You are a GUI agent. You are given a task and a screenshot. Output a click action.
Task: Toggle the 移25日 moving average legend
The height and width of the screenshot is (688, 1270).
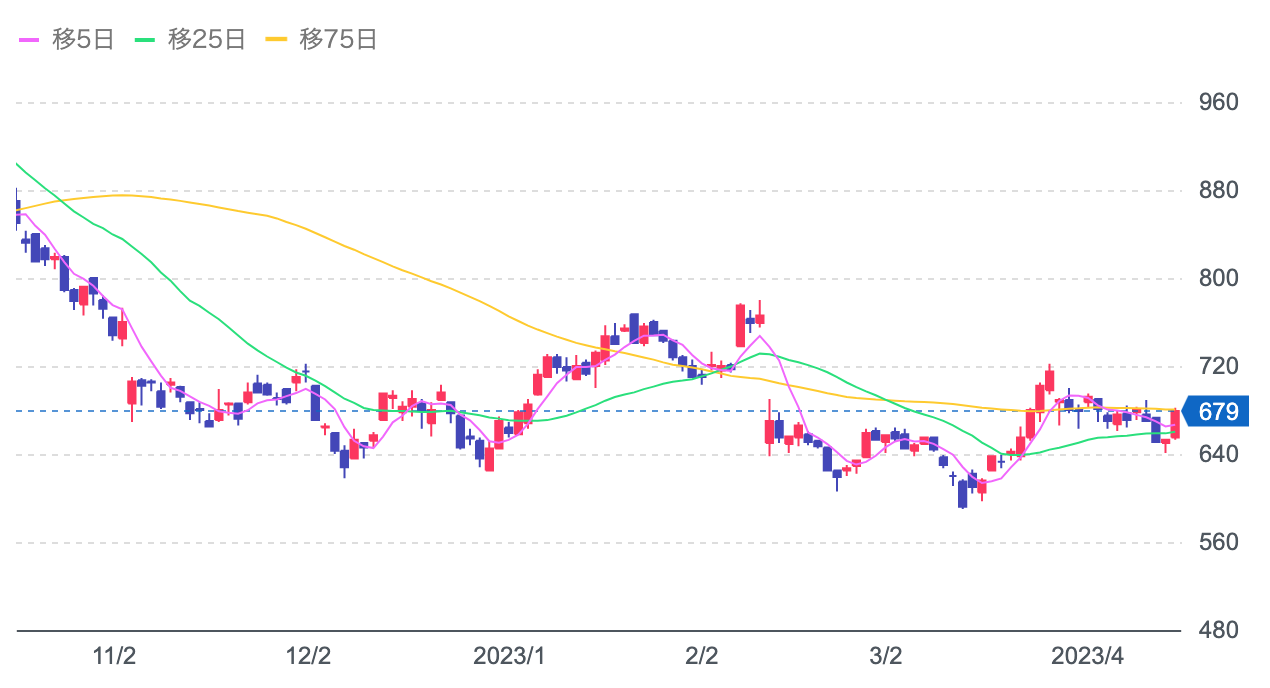190,40
